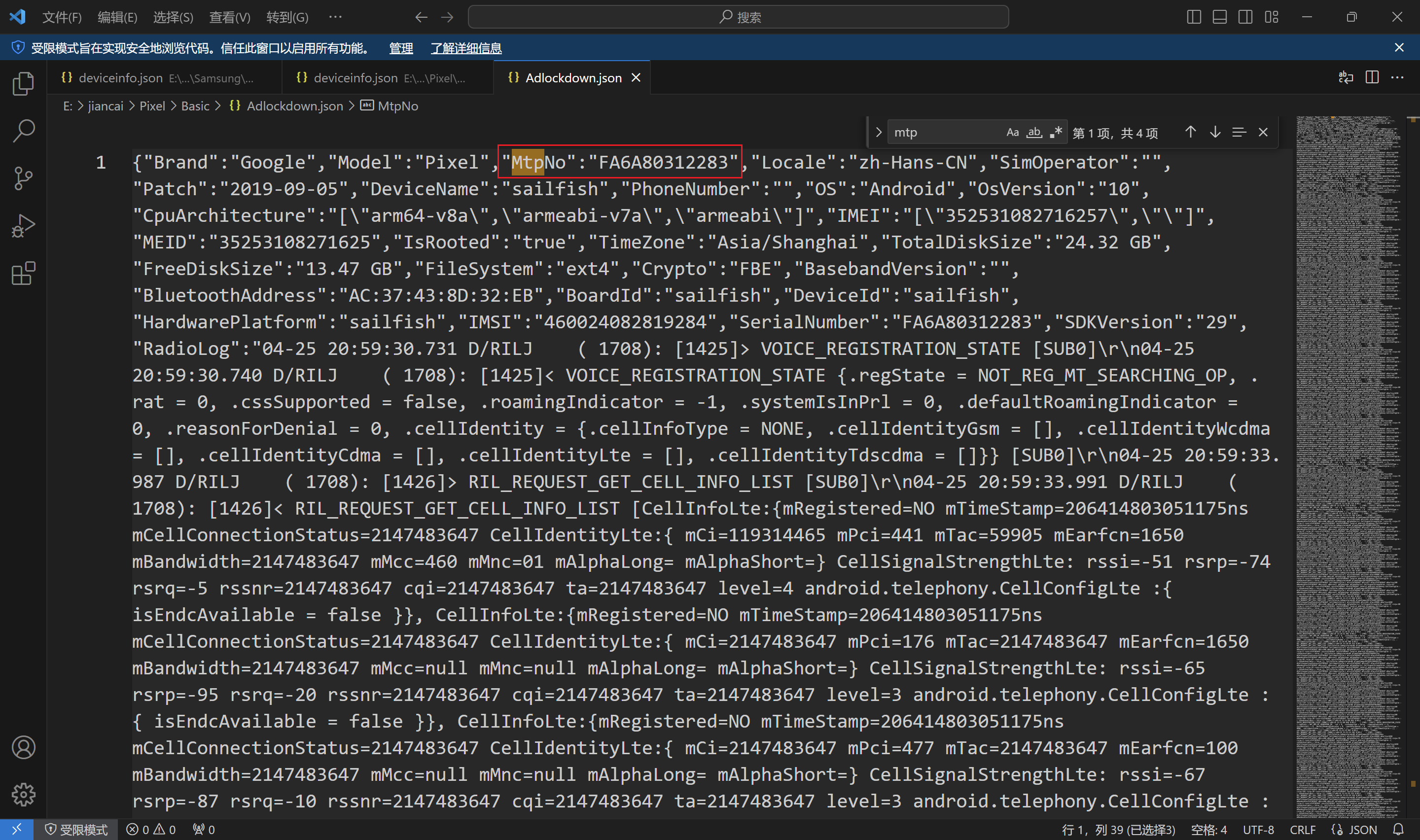Customize layout icon in title bar
1420x840 pixels.
coord(1271,17)
